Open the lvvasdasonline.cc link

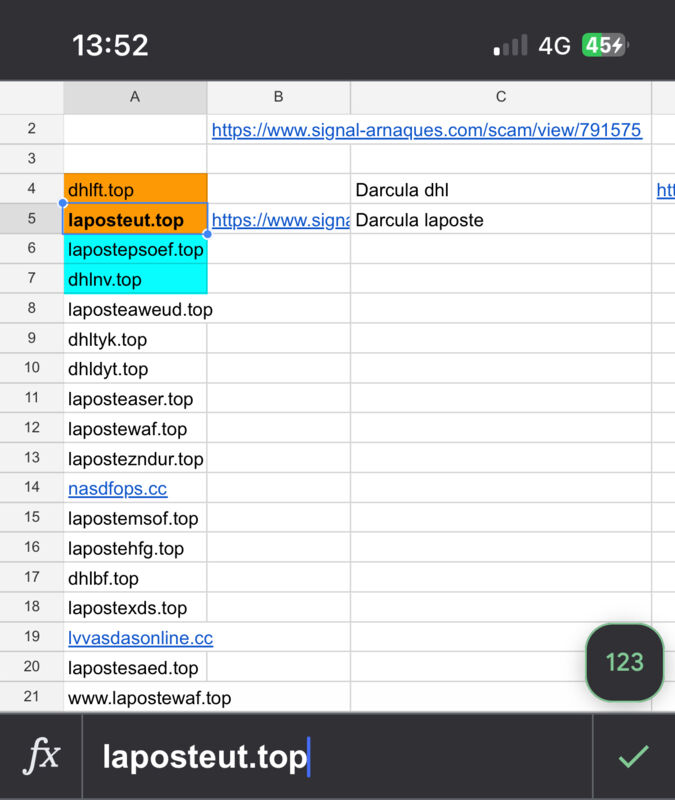click(140, 638)
